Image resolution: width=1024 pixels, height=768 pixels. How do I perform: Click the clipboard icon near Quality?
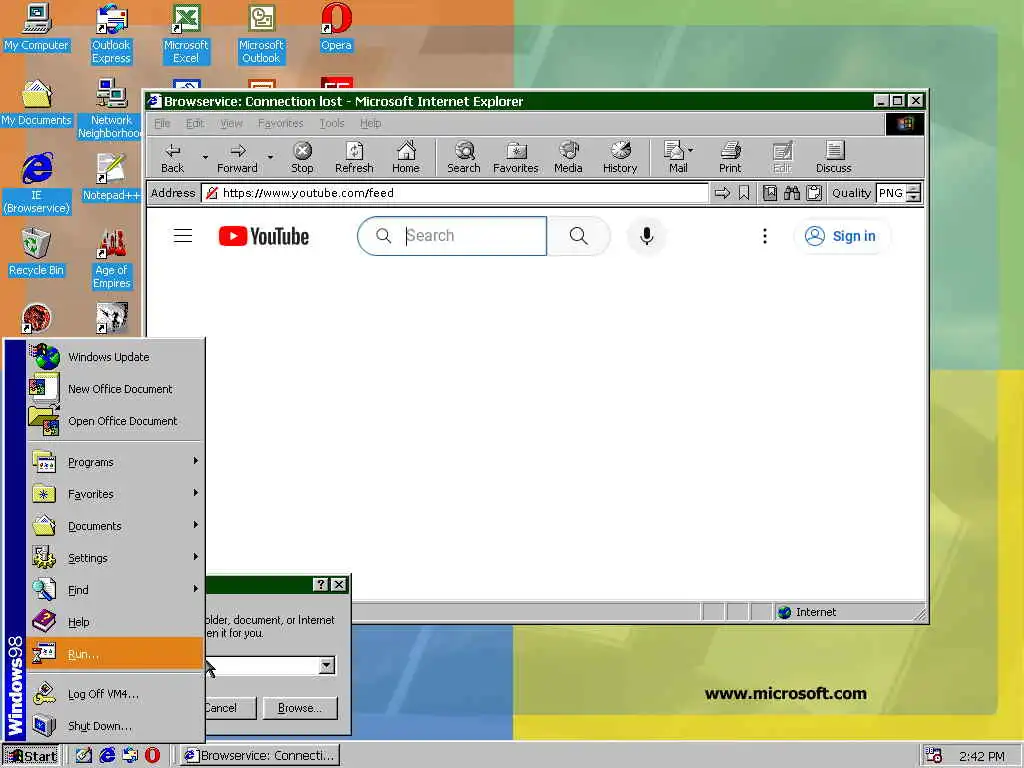[x=814, y=193]
